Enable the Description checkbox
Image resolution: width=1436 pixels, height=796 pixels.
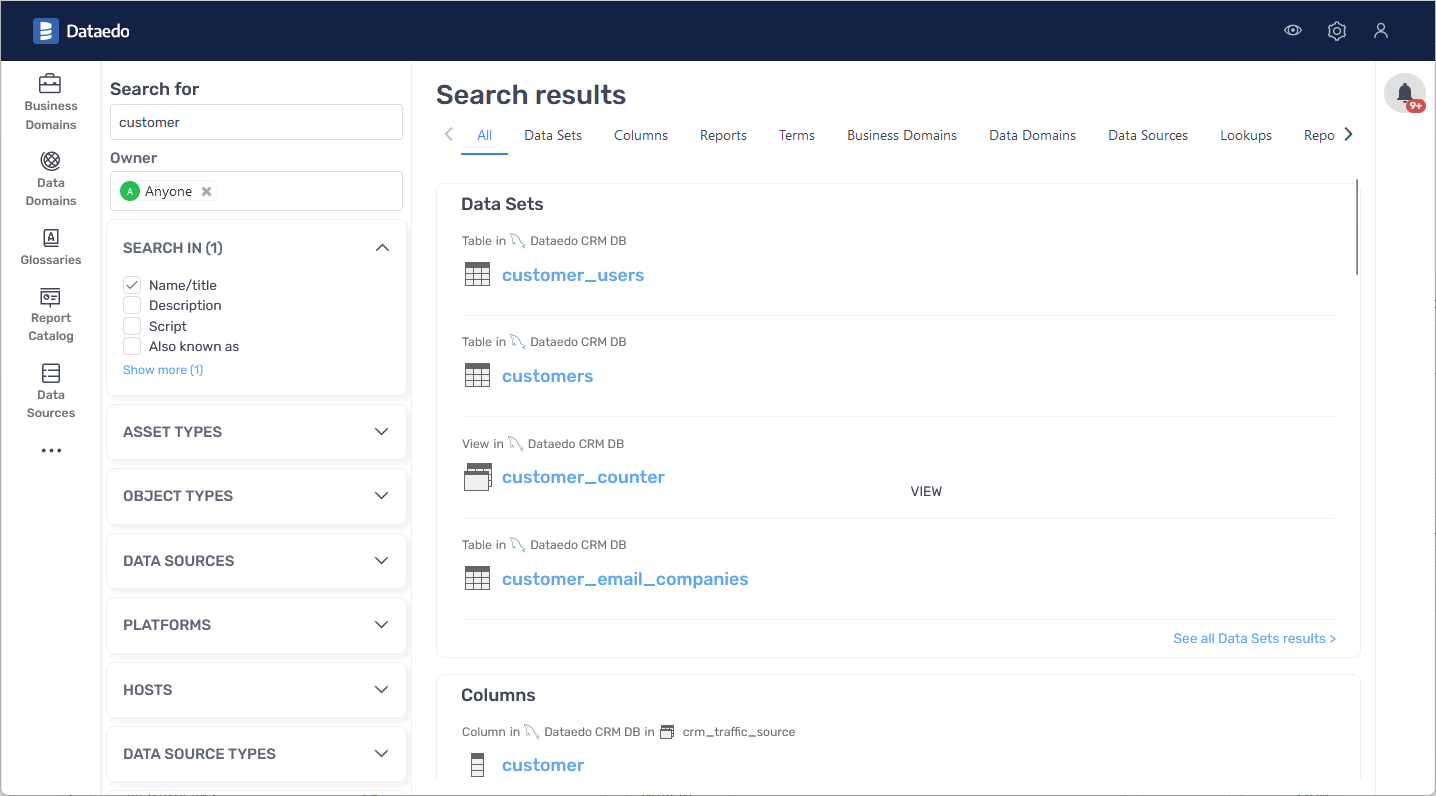coord(132,305)
